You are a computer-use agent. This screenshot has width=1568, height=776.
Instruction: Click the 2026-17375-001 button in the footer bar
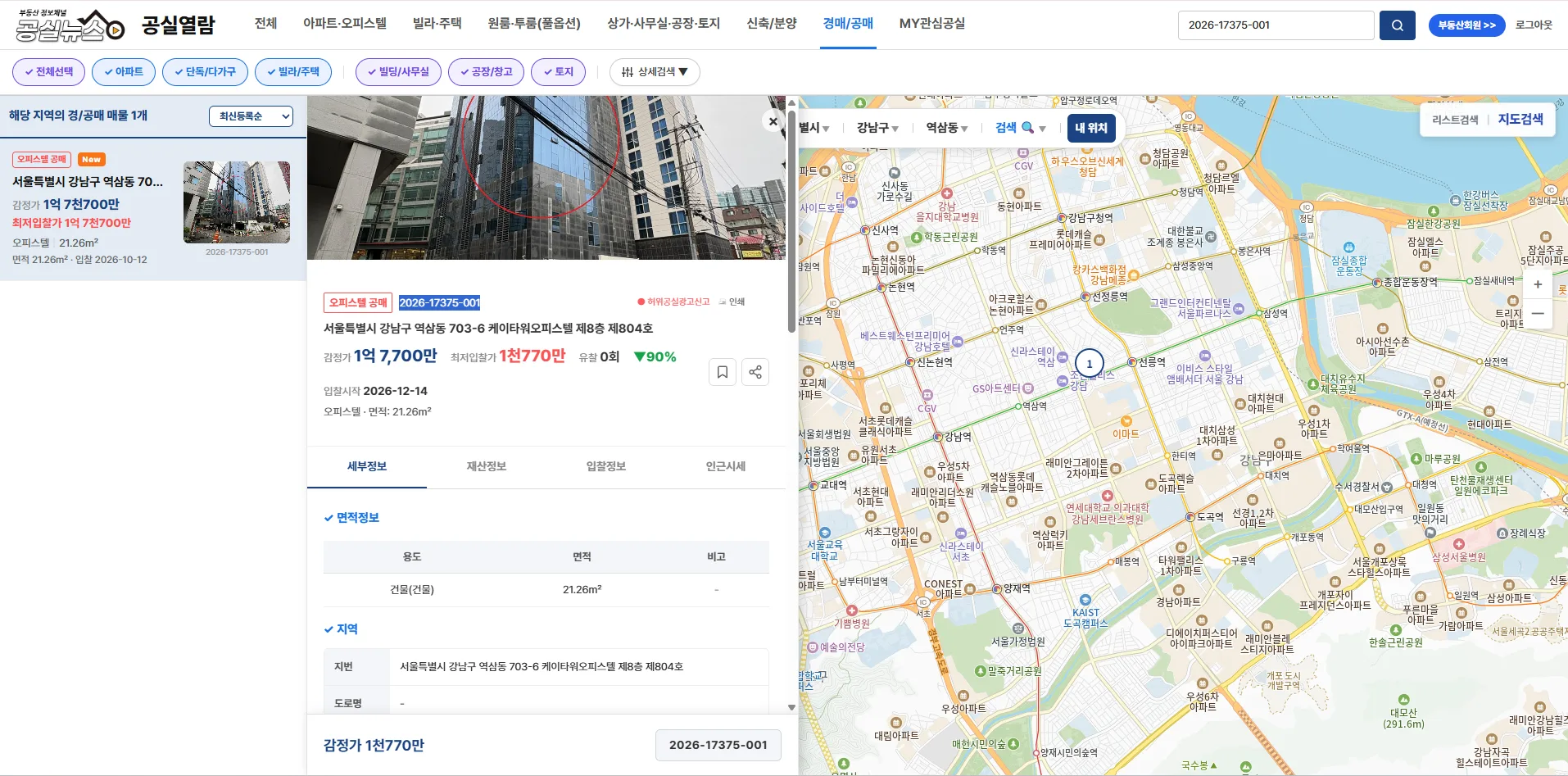click(718, 745)
